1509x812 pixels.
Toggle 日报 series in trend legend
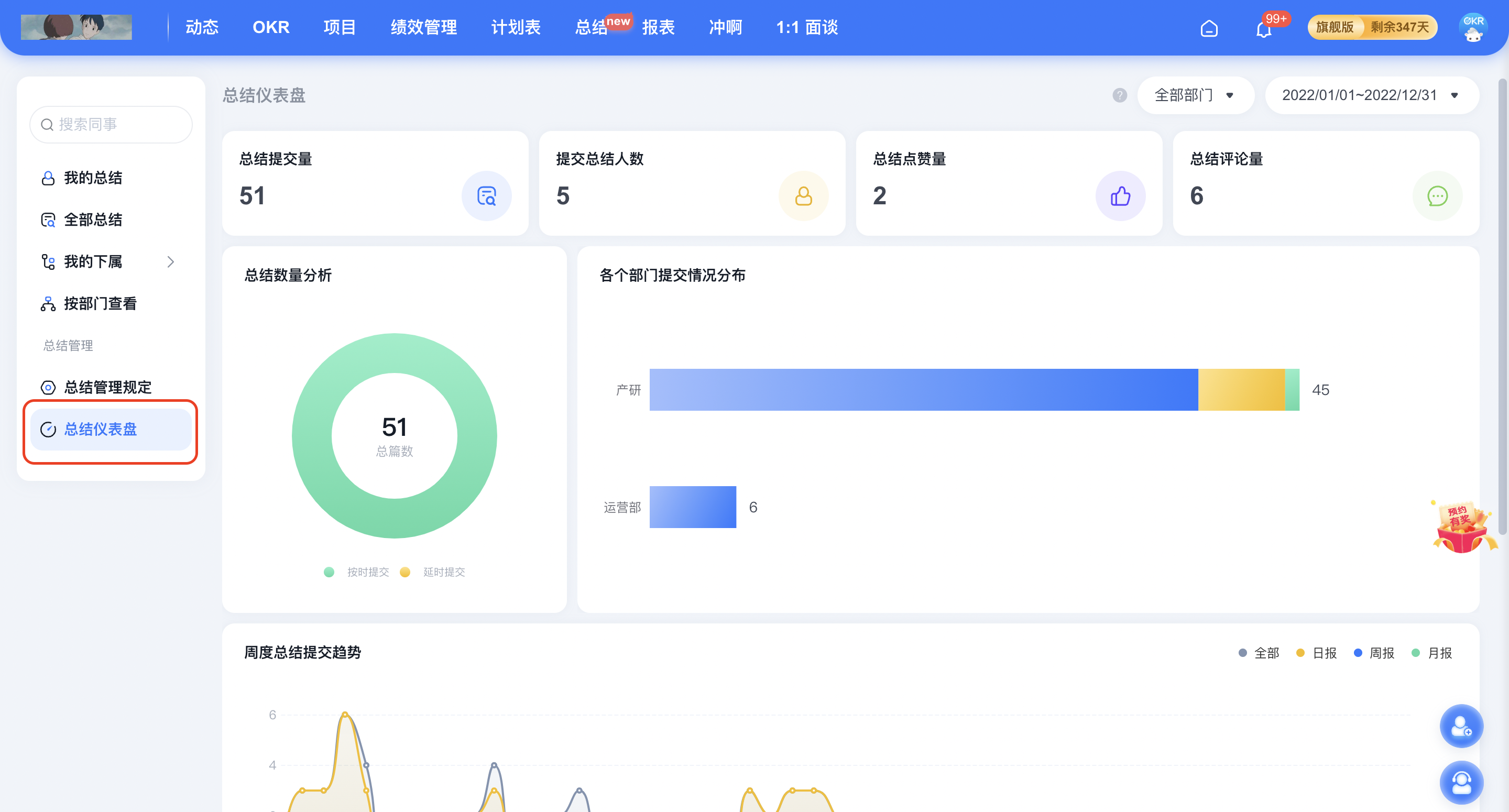pyautogui.click(x=1316, y=653)
